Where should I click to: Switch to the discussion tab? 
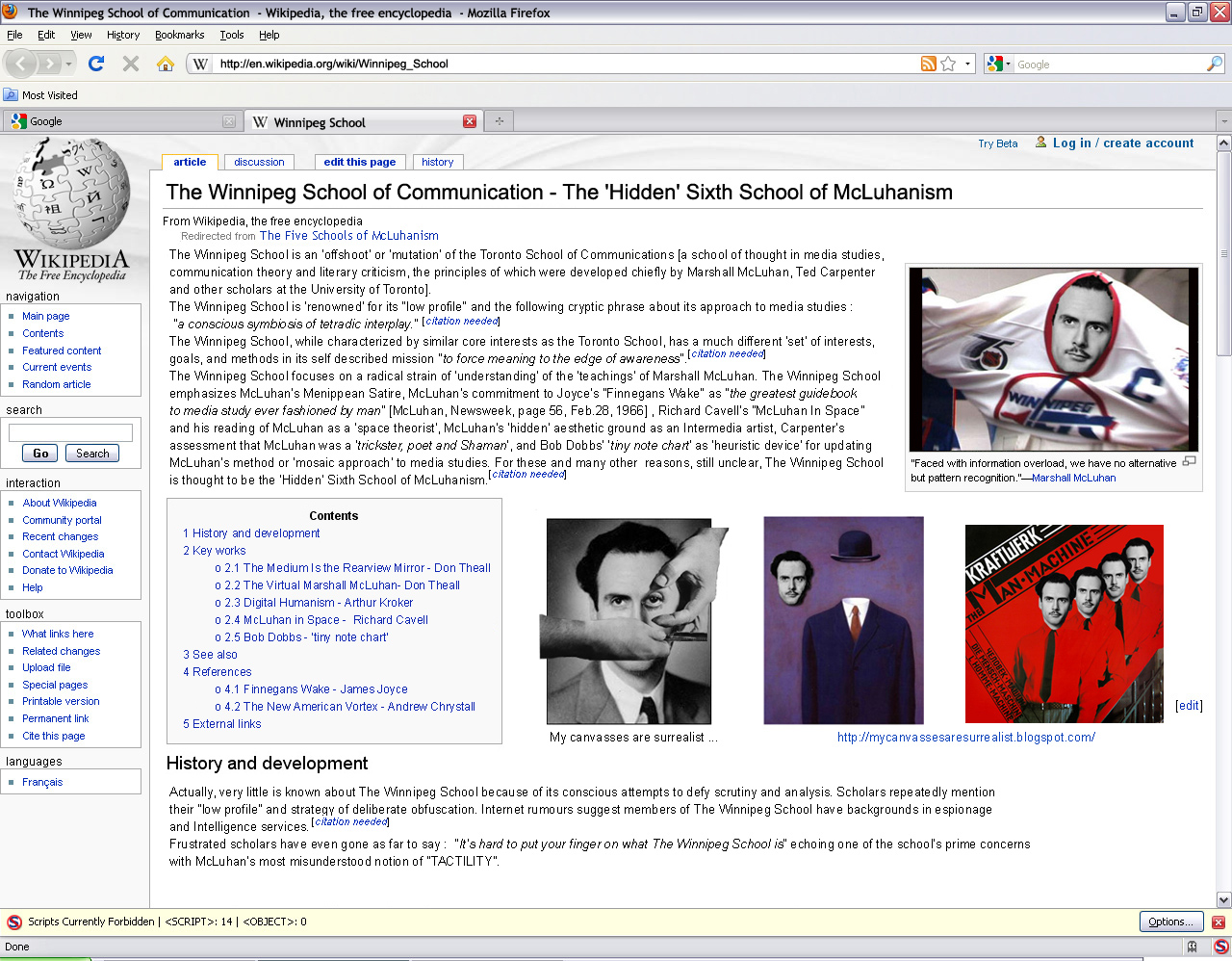coord(259,162)
